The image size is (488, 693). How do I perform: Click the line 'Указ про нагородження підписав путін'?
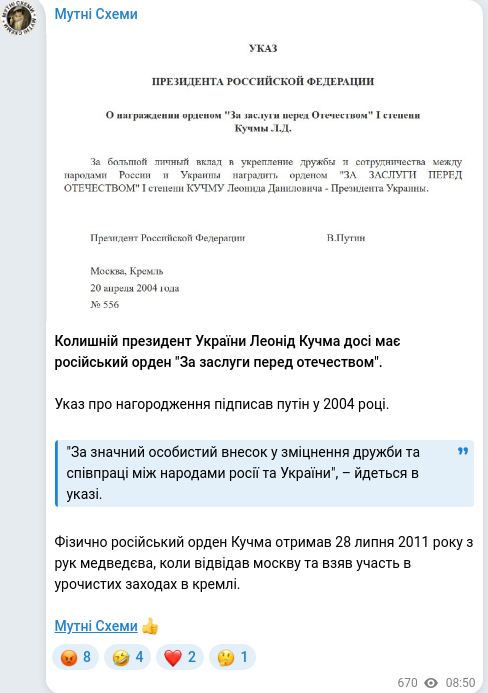(x=222, y=404)
